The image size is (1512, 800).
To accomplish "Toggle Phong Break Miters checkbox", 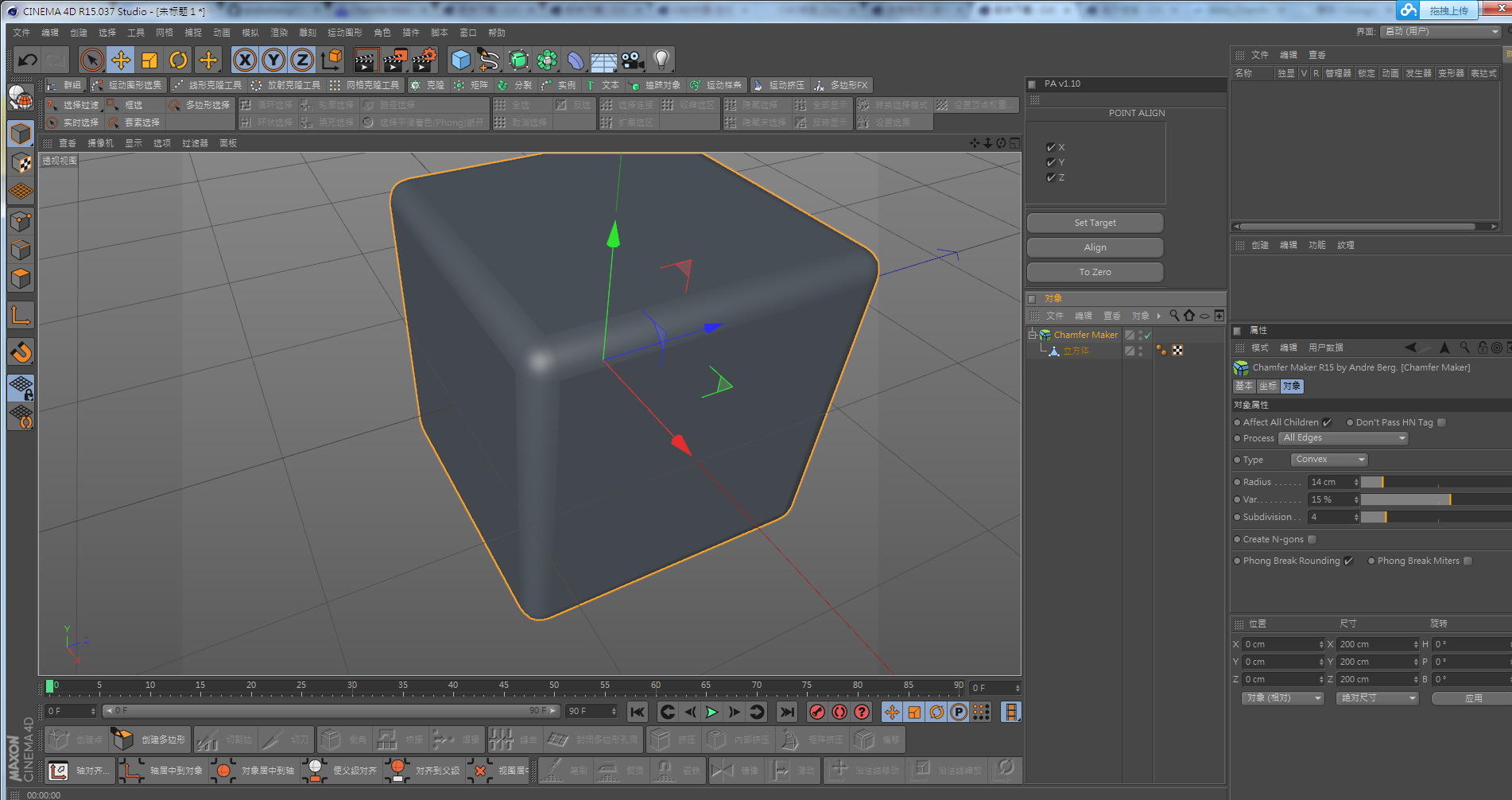I will coord(1468,561).
